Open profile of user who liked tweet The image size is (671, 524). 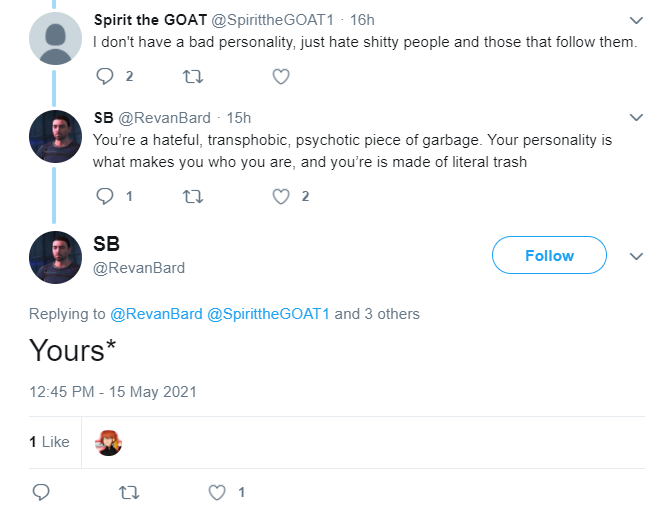click(x=108, y=442)
